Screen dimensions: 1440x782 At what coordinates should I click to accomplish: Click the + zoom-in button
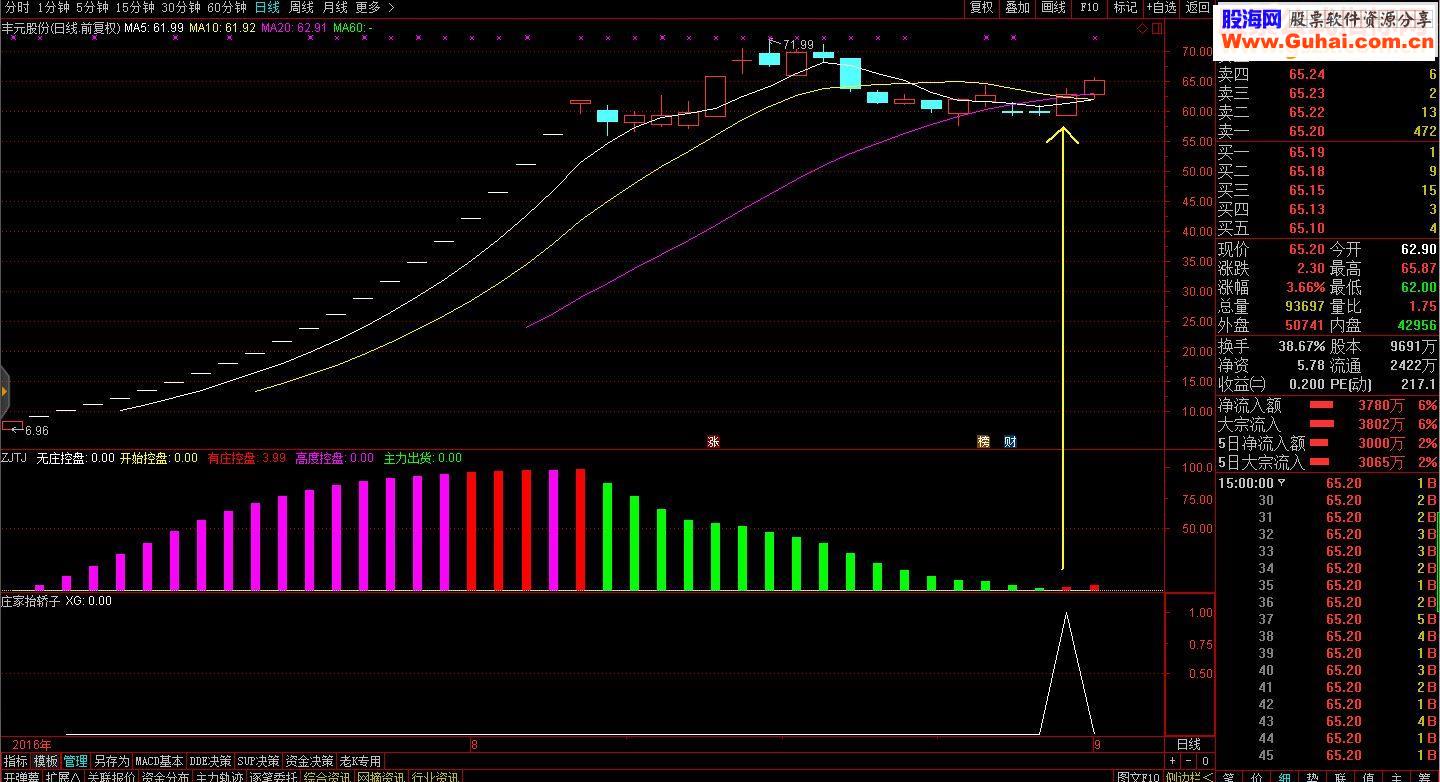[1174, 761]
